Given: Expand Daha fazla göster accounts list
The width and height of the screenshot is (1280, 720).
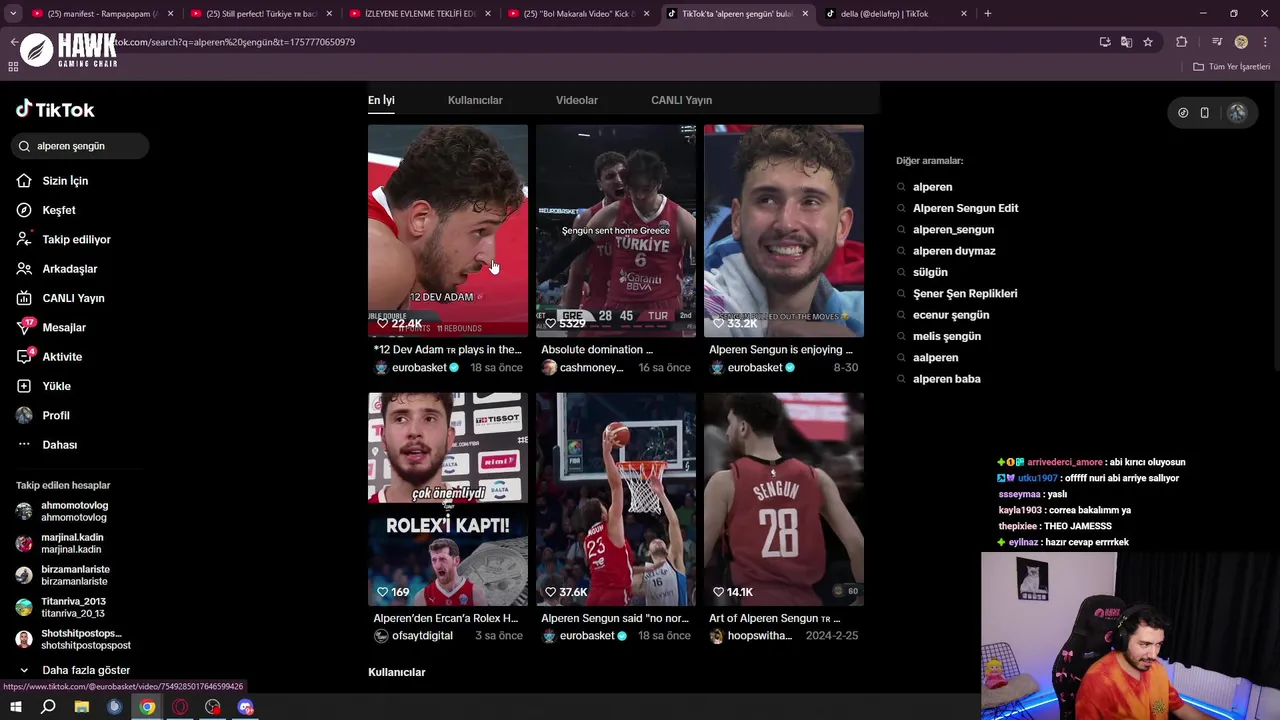Looking at the screenshot, I should 76,670.
